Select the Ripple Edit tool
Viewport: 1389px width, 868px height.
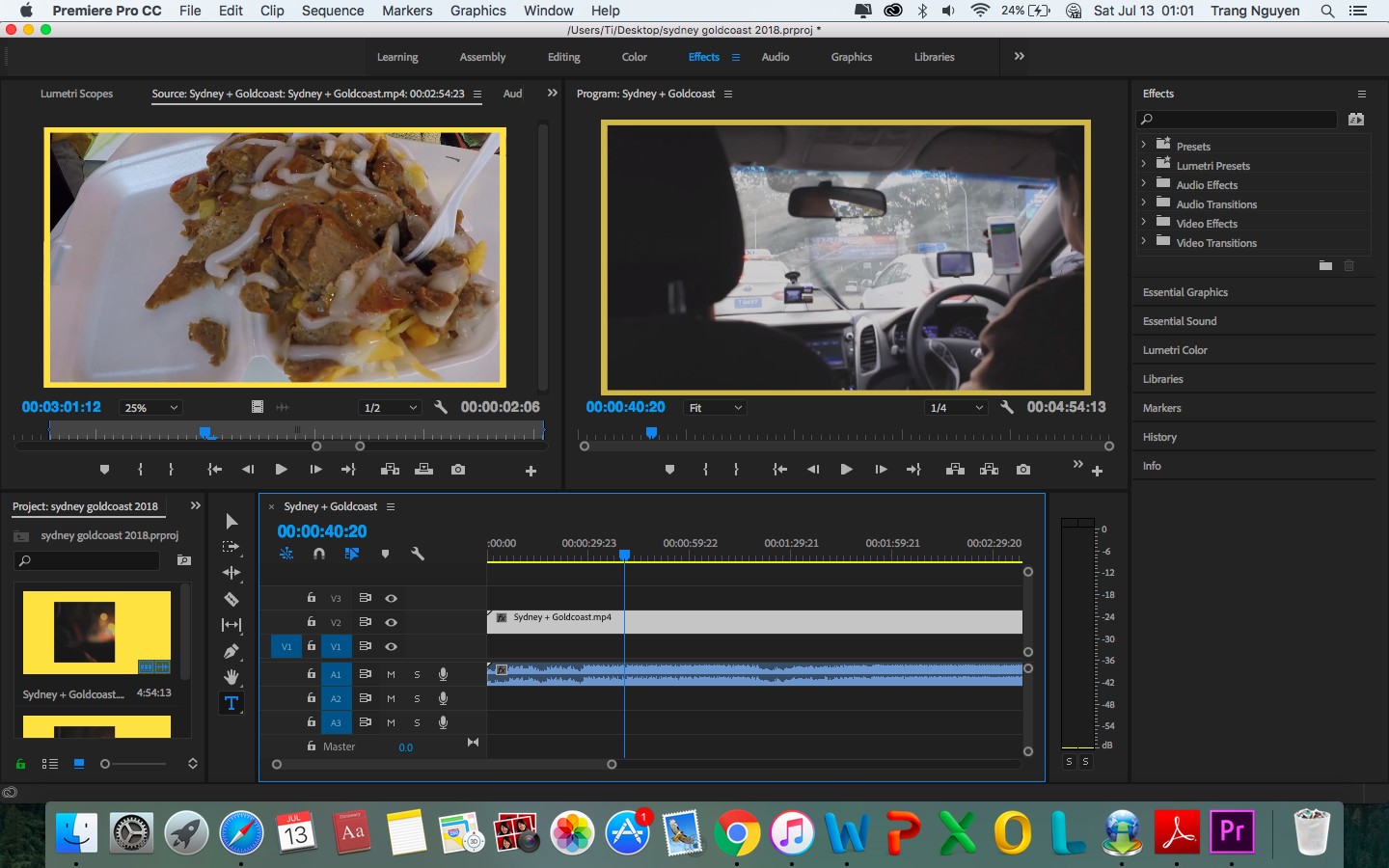click(231, 573)
